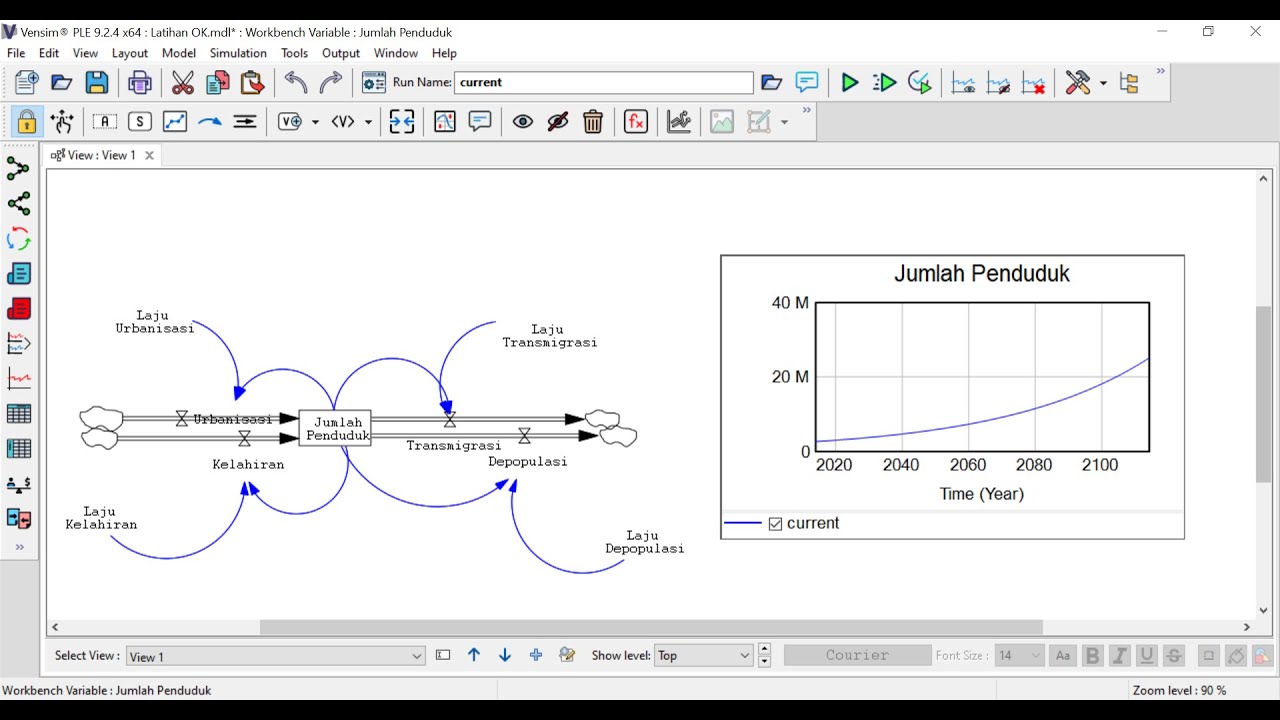Show hidden elements with eye icon

pyautogui.click(x=523, y=122)
